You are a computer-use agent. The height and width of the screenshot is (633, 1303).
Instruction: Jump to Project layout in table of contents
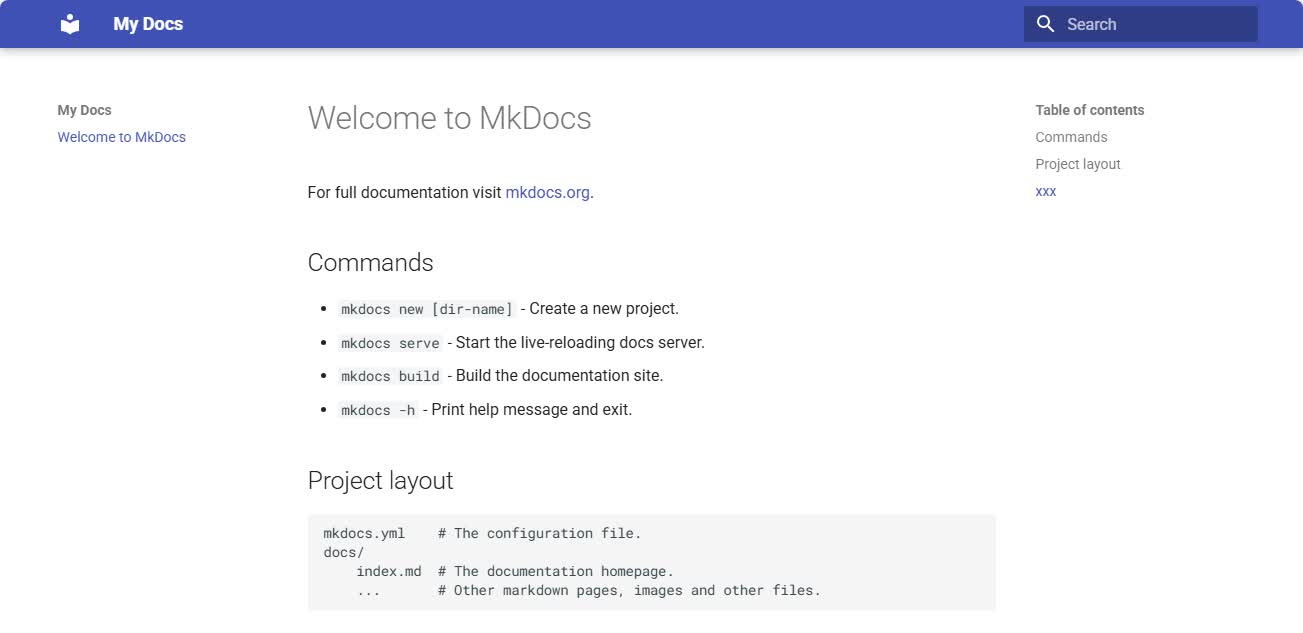point(1078,164)
